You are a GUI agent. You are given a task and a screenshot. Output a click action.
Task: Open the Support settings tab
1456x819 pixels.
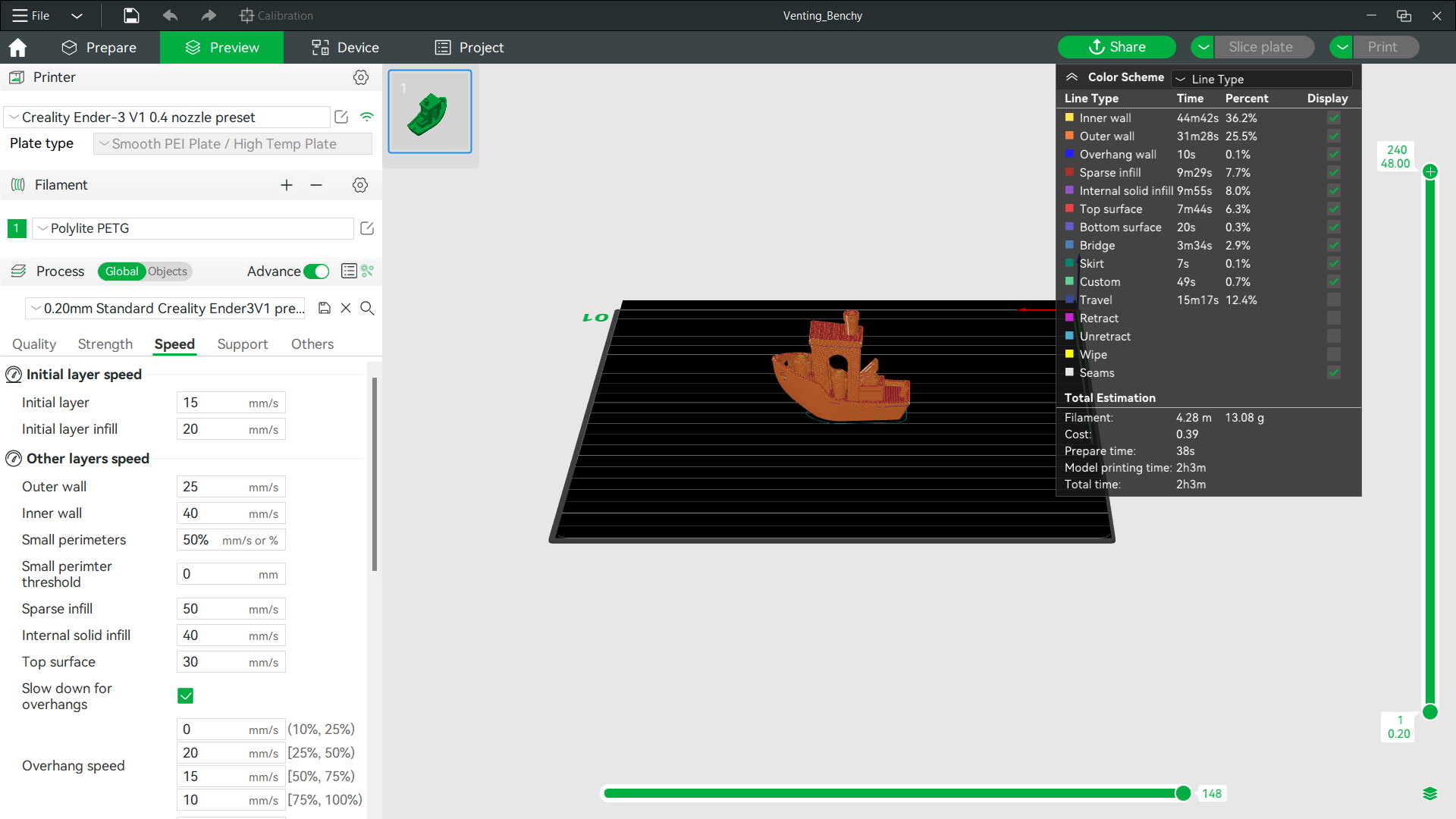coord(243,344)
